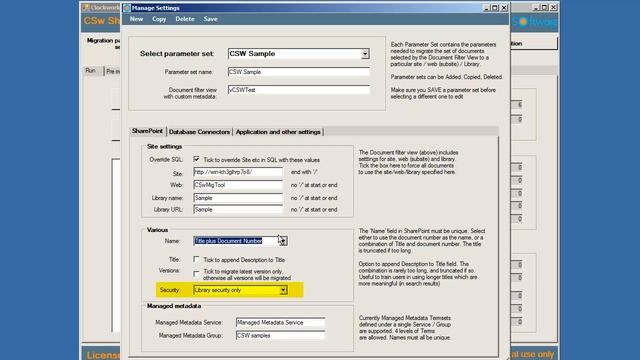Edit the Parameter set name field
This screenshot has width=640, height=360.
tap(299, 72)
